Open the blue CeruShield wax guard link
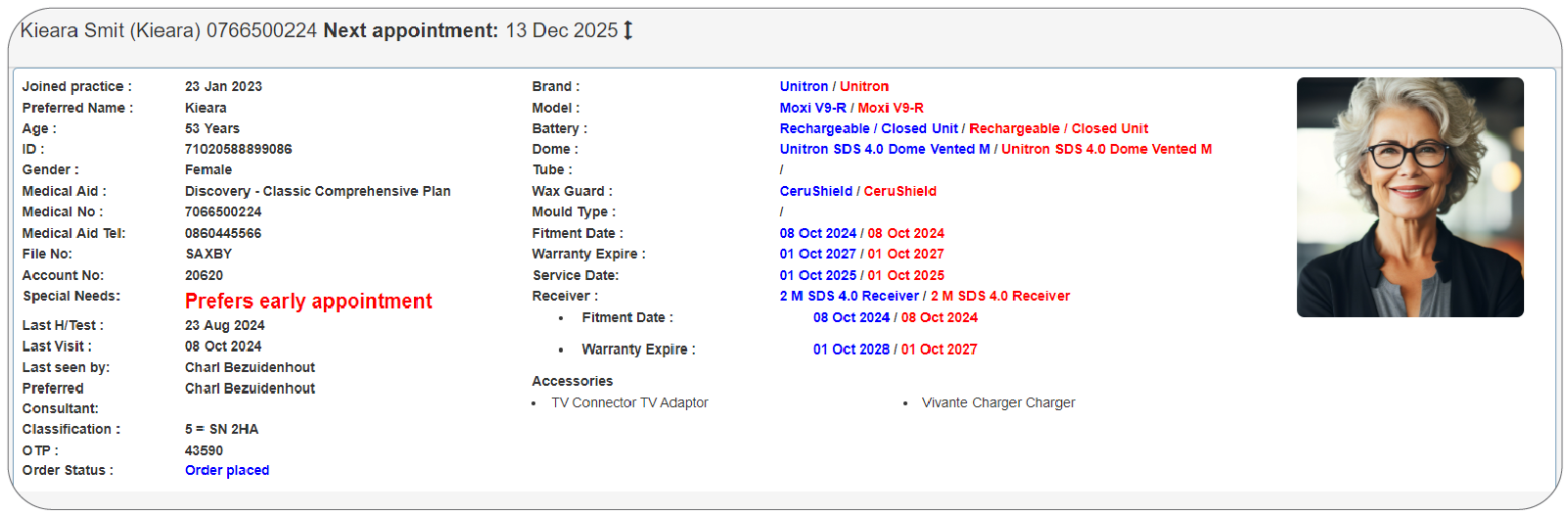 click(x=815, y=191)
